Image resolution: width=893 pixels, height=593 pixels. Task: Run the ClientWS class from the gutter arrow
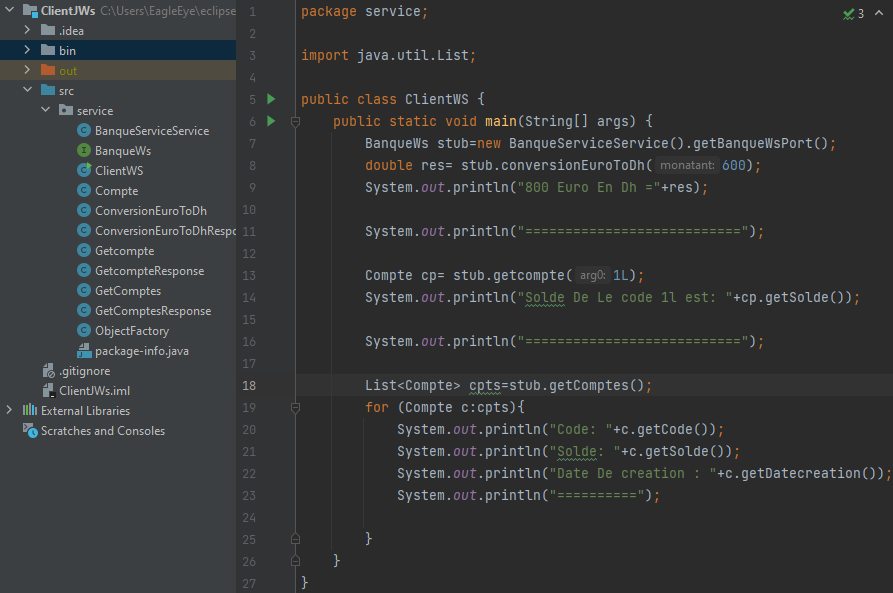271,99
